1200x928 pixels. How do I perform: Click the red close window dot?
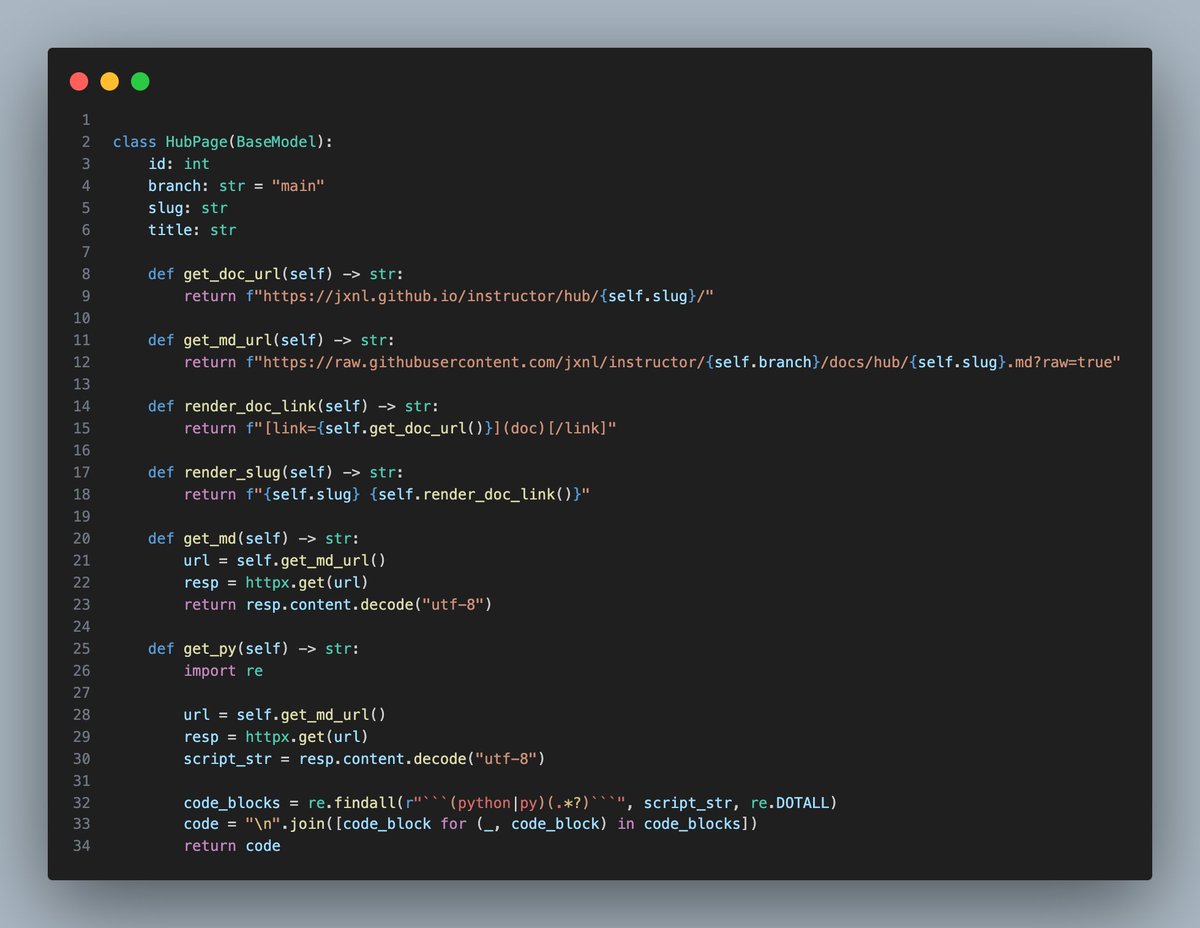coord(79,81)
